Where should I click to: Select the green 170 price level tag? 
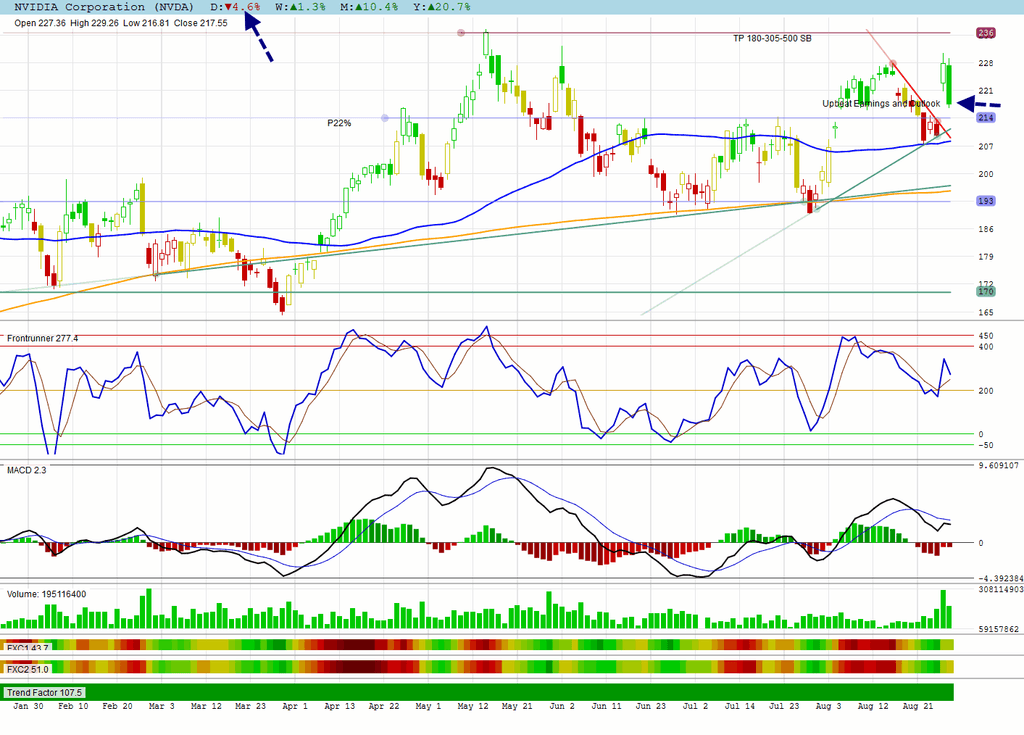[x=985, y=291]
